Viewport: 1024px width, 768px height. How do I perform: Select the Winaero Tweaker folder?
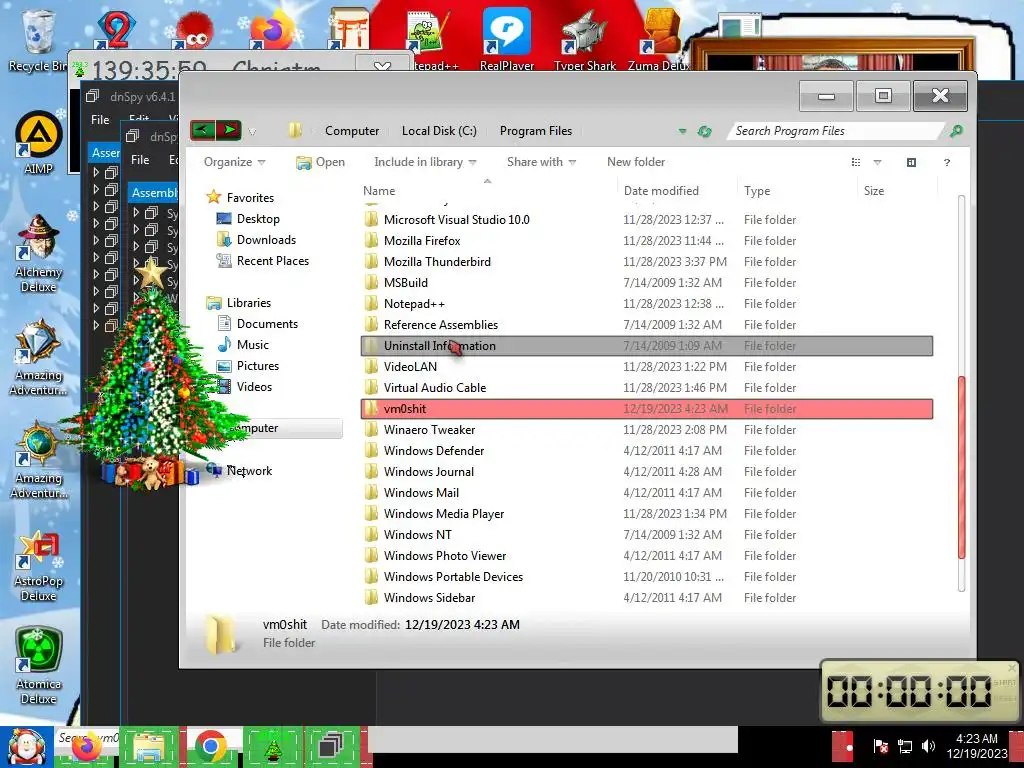tap(647, 430)
